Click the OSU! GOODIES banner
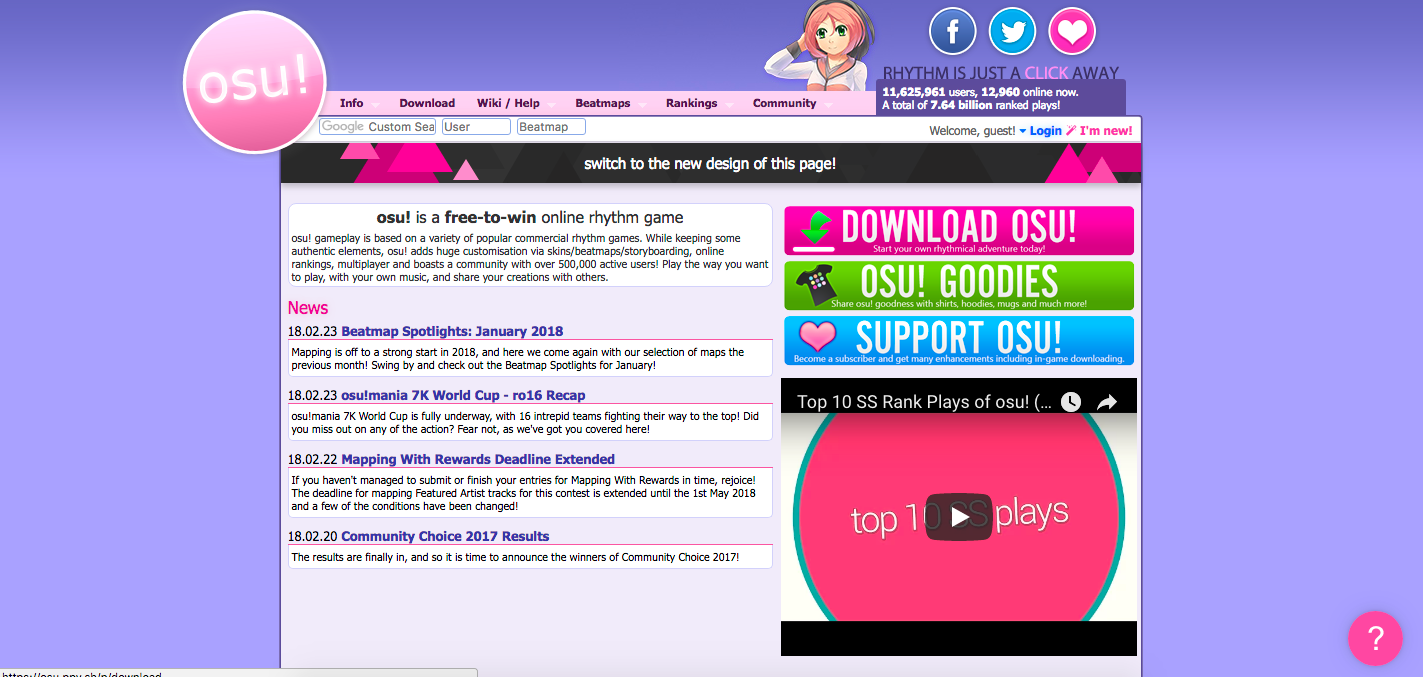The width and height of the screenshot is (1423, 677). coord(959,286)
